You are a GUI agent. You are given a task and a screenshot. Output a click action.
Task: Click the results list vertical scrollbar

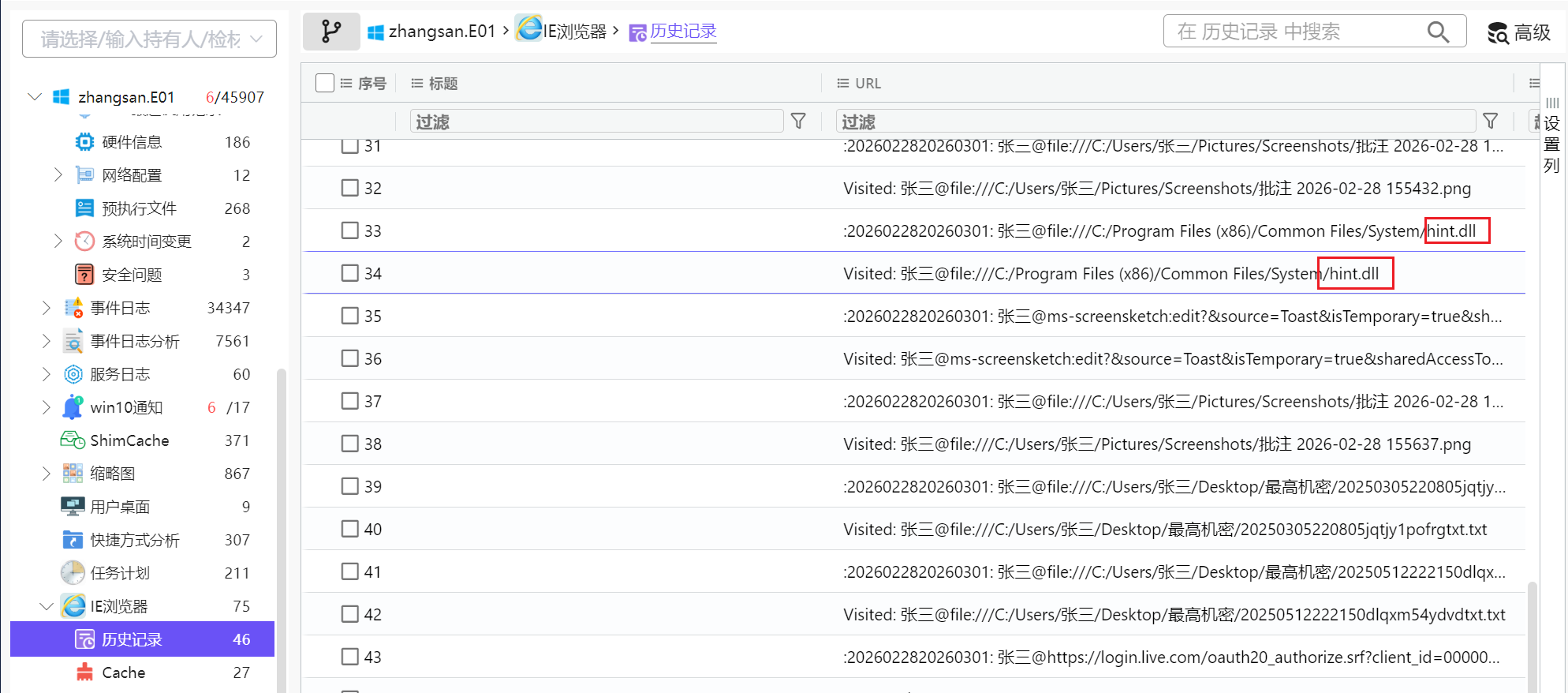coord(1532,631)
